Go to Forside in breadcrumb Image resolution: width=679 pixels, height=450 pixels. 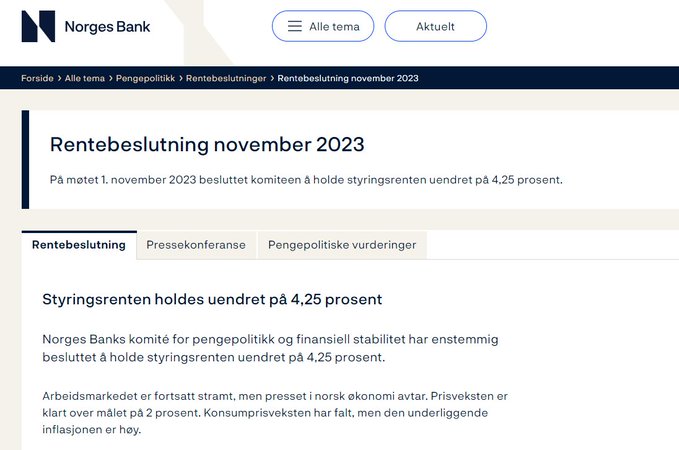coord(37,78)
